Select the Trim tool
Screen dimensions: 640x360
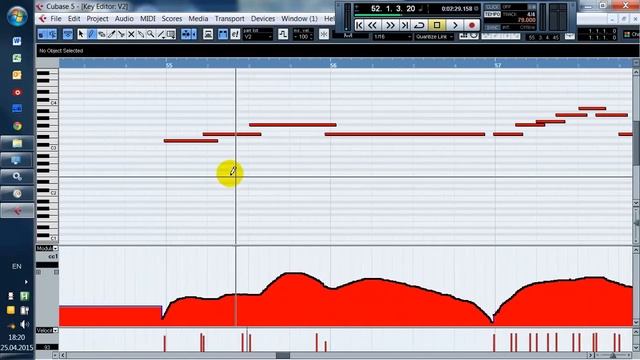[x=111, y=34]
